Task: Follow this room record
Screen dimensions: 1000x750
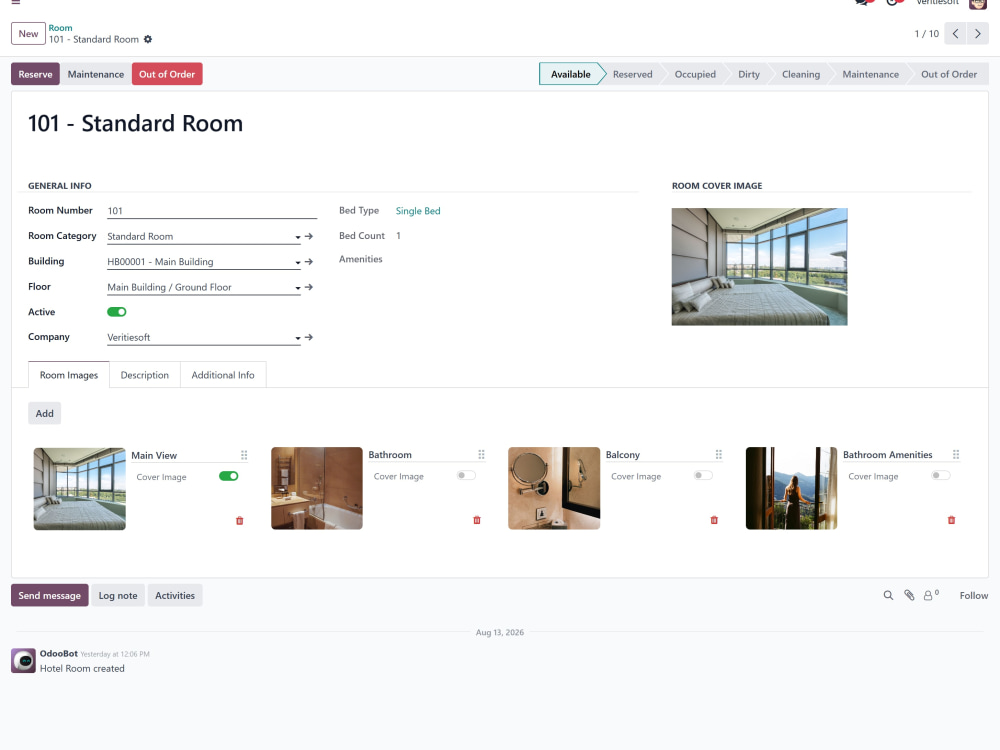Action: coord(974,596)
